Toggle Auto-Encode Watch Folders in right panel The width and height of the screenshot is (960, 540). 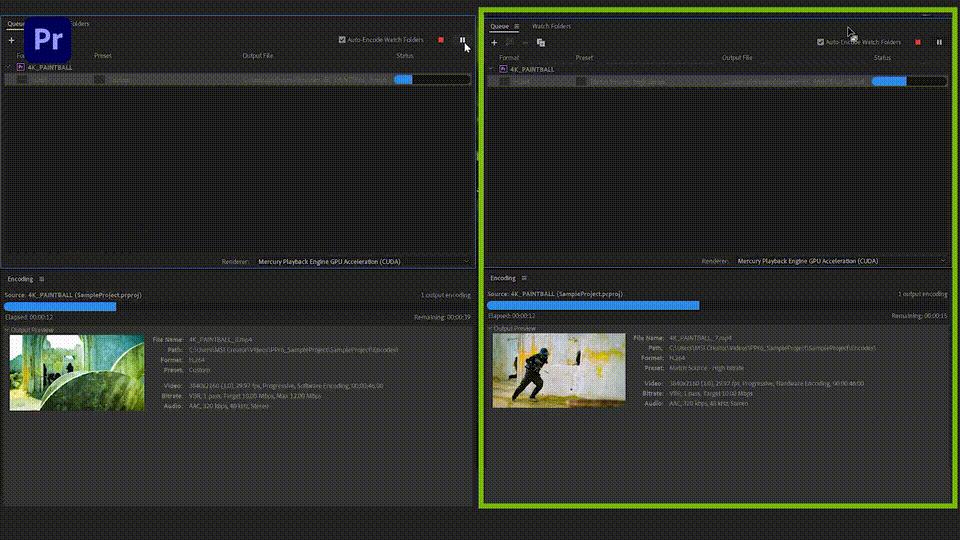[x=821, y=42]
